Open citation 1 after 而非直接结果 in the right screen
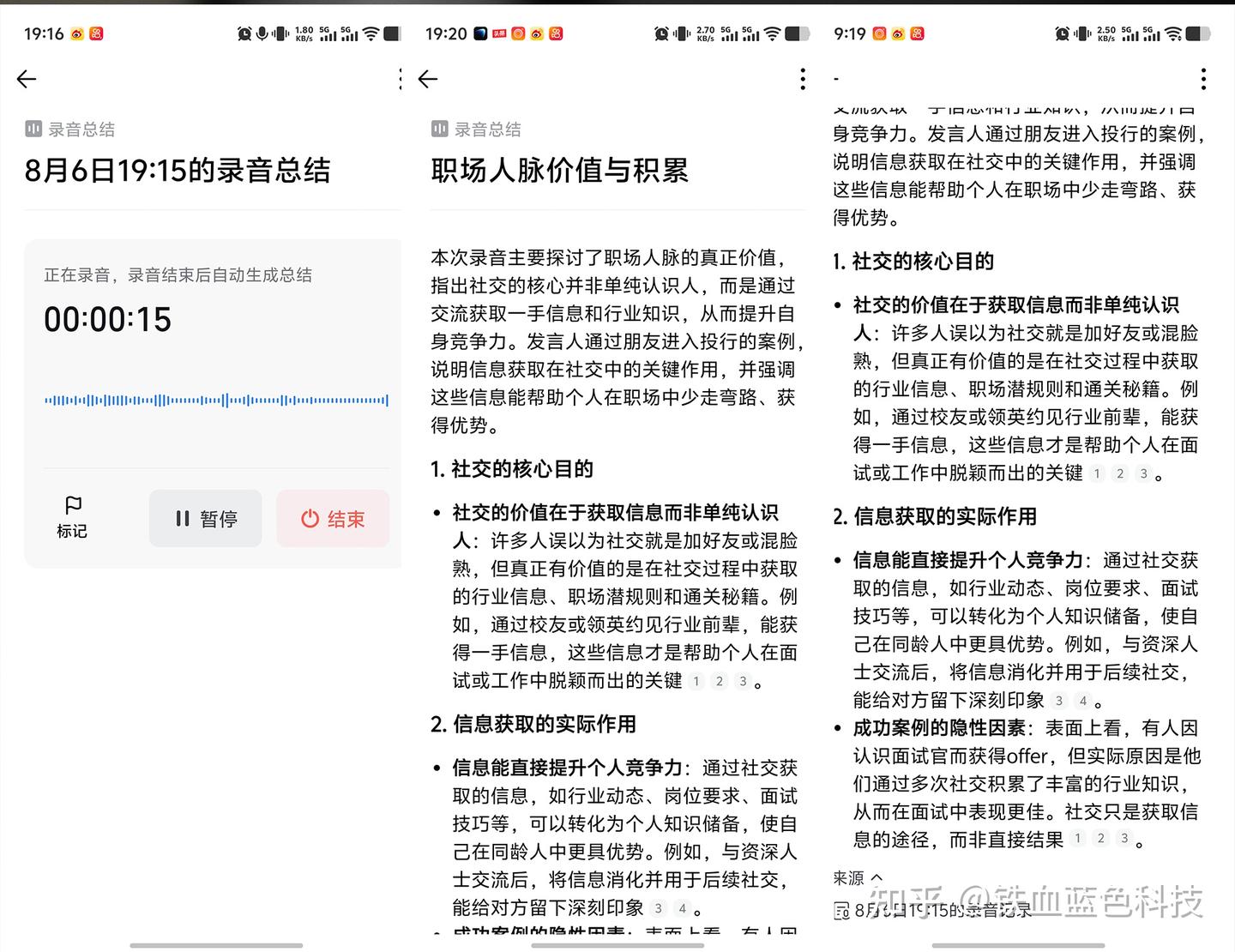 pos(1078,838)
